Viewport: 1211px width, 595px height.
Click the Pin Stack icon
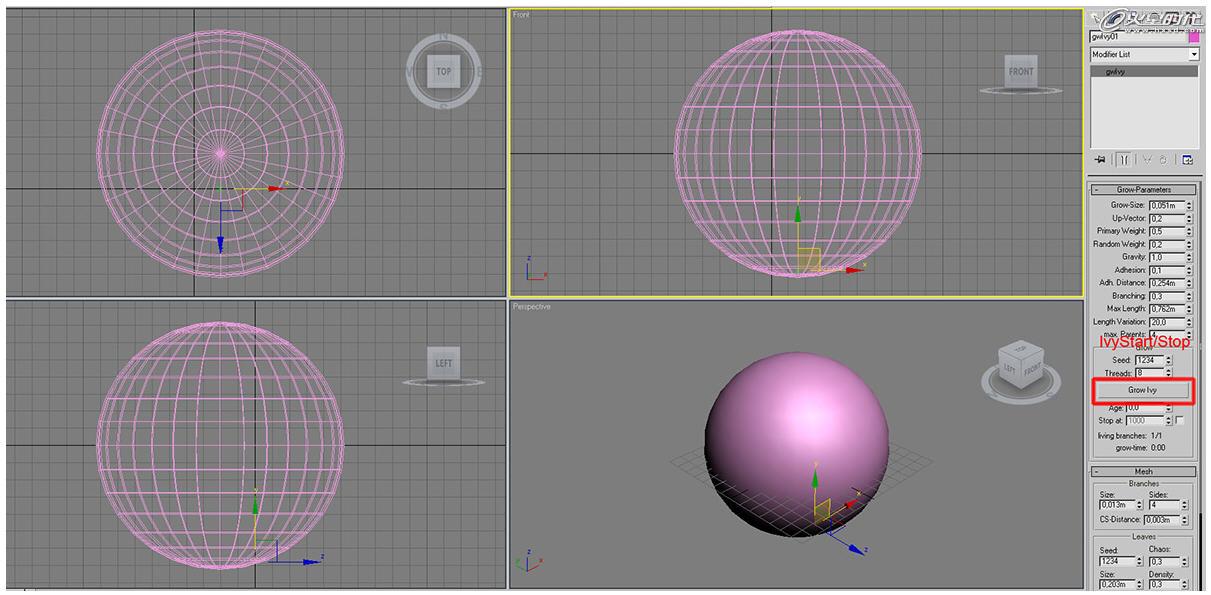[x=1099, y=160]
